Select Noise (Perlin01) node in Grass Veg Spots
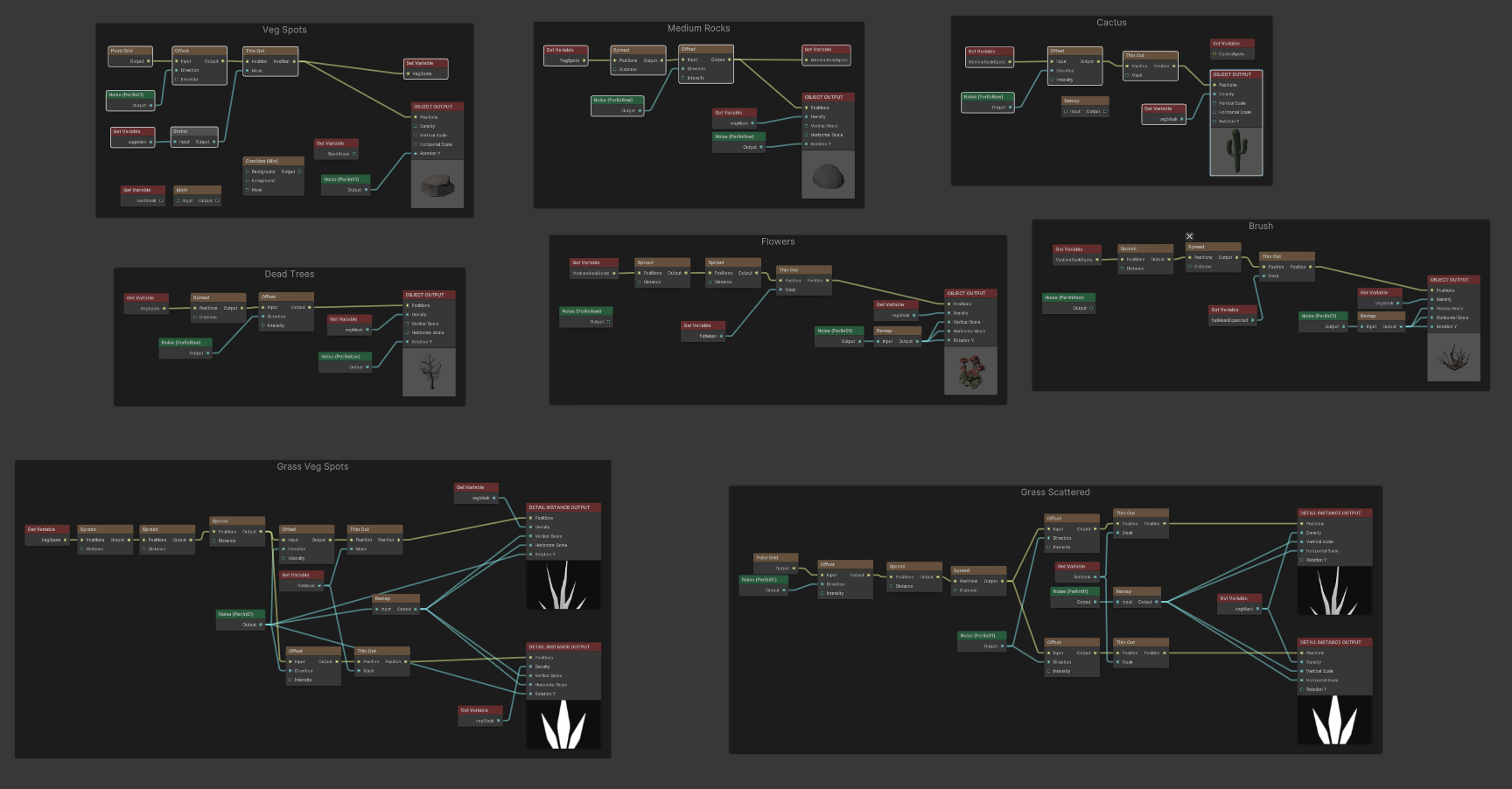The width and height of the screenshot is (1512, 789). [x=241, y=619]
